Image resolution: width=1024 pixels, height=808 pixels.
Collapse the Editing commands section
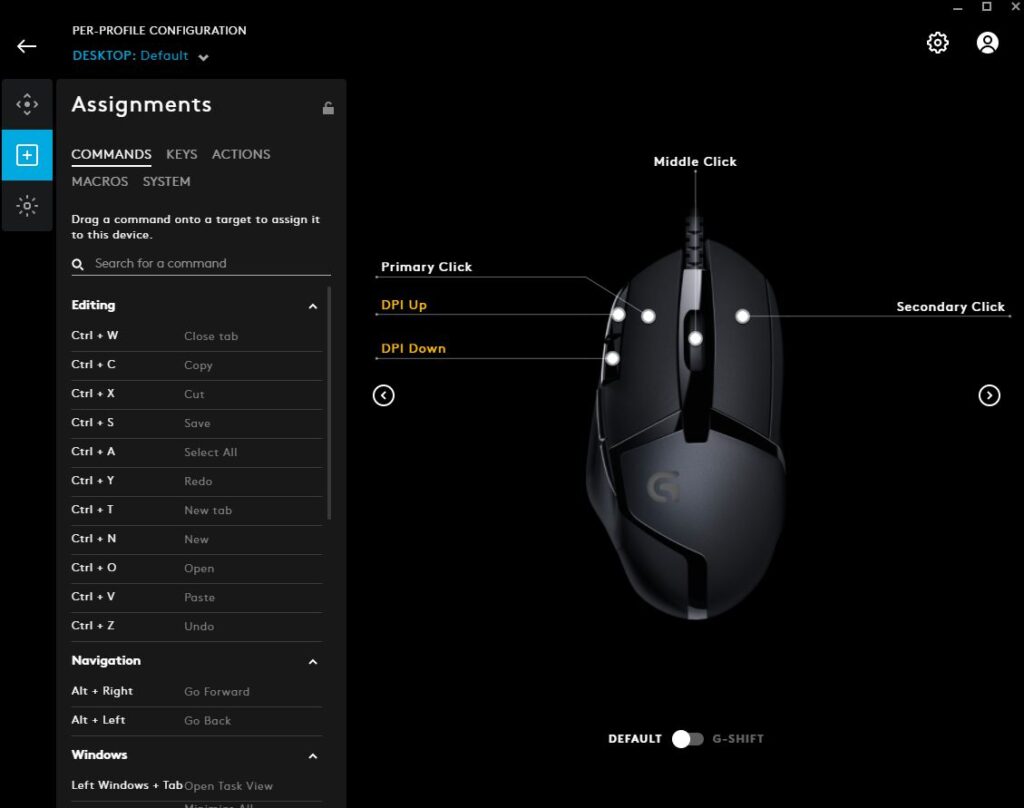point(313,306)
